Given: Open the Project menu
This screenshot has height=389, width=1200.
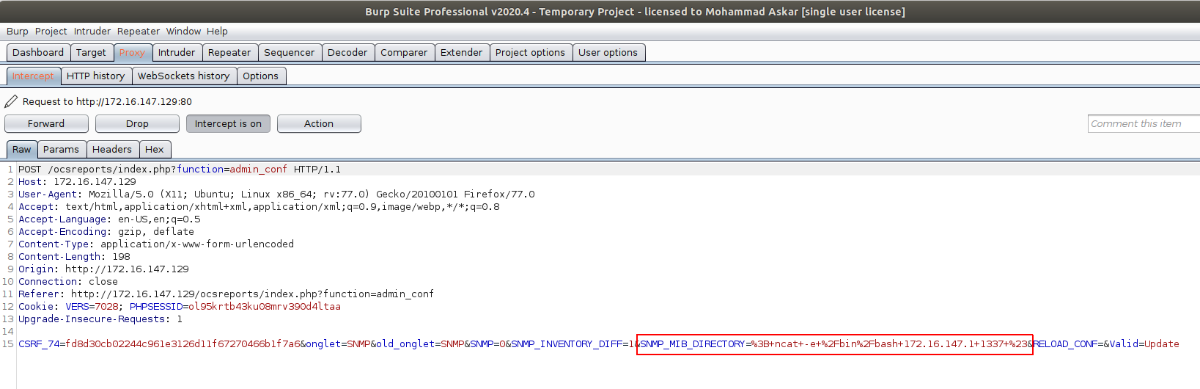Looking at the screenshot, I should [52, 31].
